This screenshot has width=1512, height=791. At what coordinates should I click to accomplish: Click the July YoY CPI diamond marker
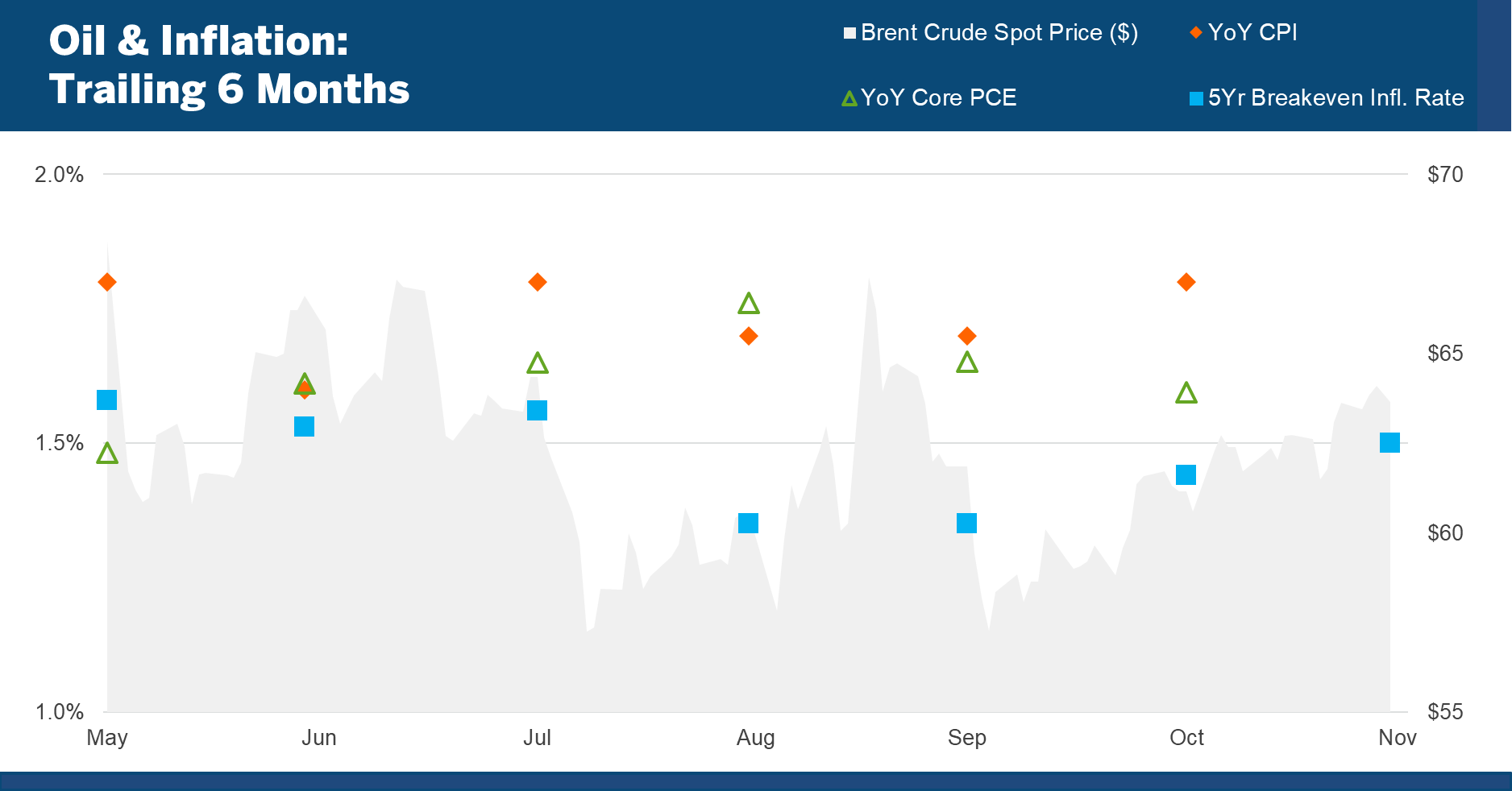click(538, 282)
